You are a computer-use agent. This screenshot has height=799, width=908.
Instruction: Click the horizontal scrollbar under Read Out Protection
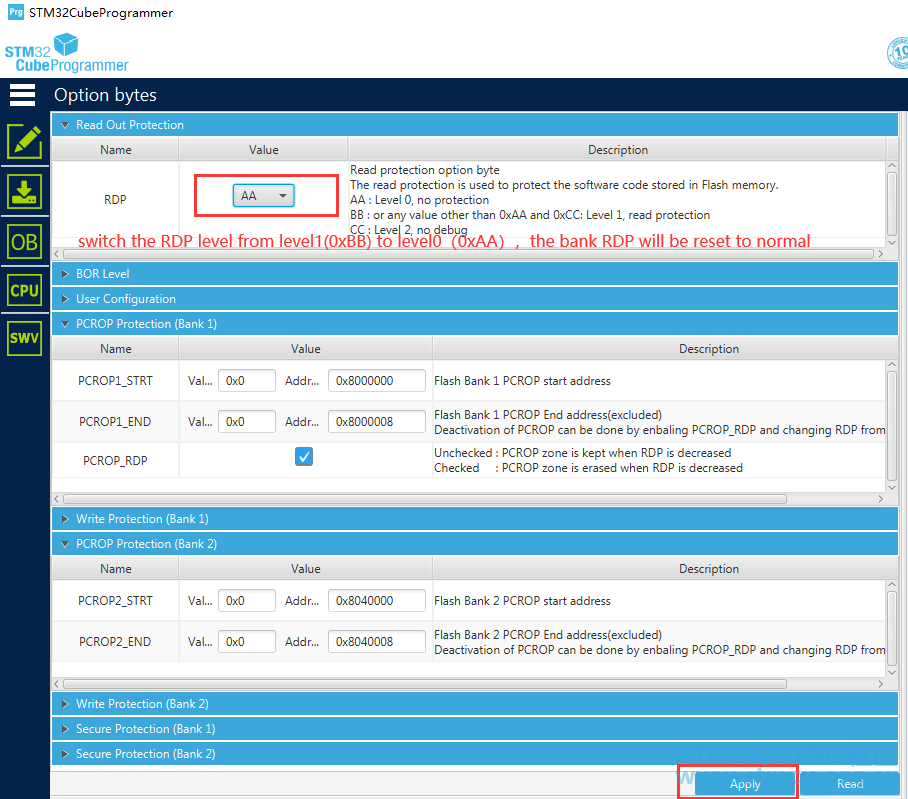click(468, 254)
